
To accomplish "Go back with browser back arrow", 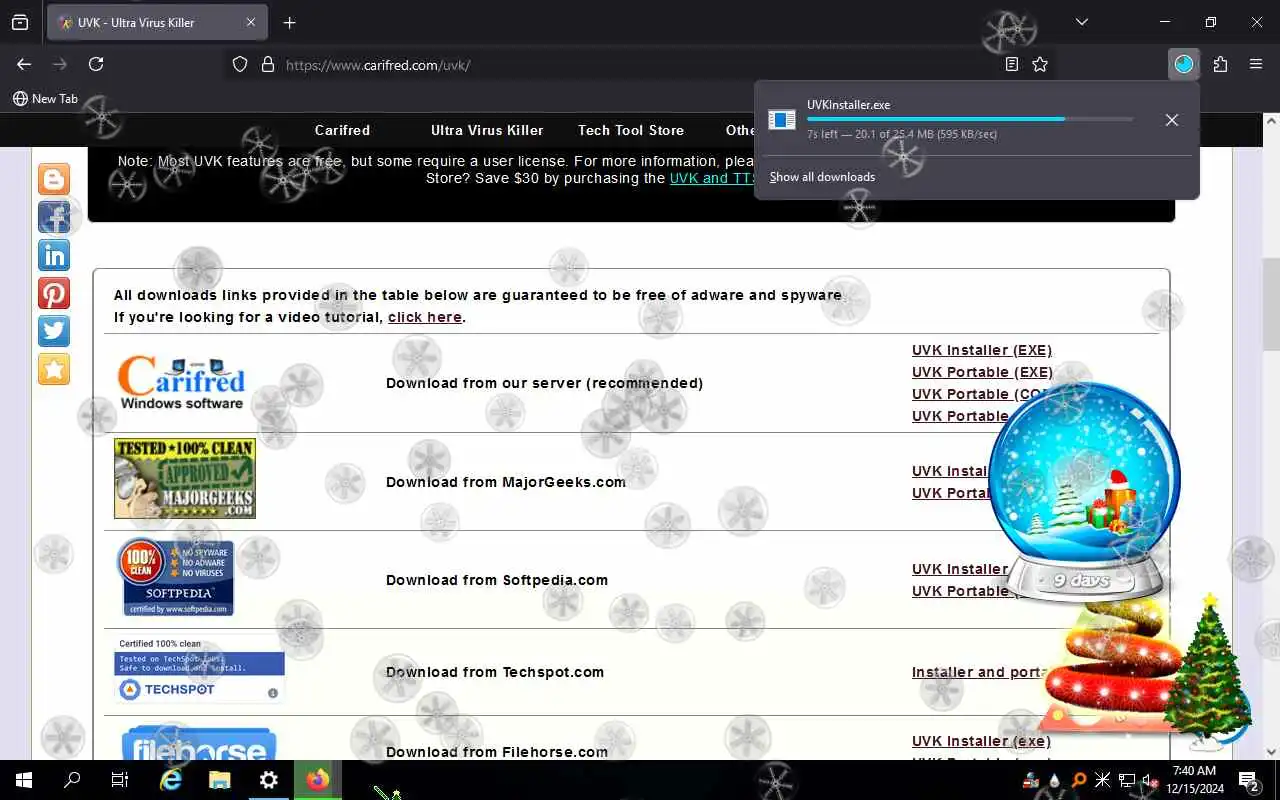I will click(x=24, y=64).
